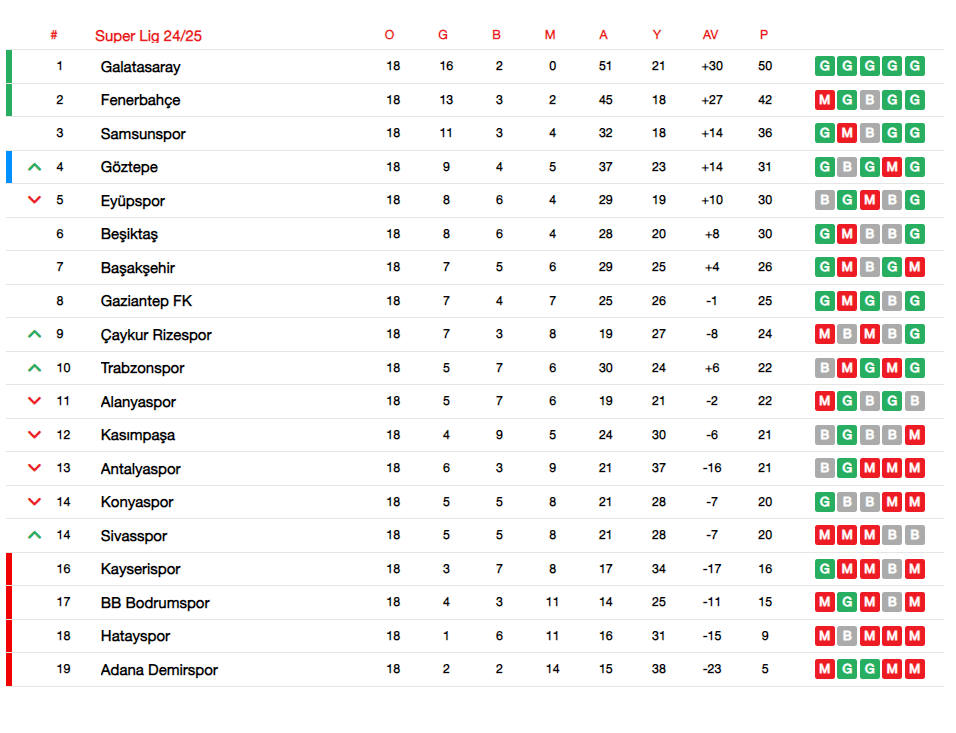Open the Galatasaray team row
This screenshot has height=733, width=956.
point(475,66)
